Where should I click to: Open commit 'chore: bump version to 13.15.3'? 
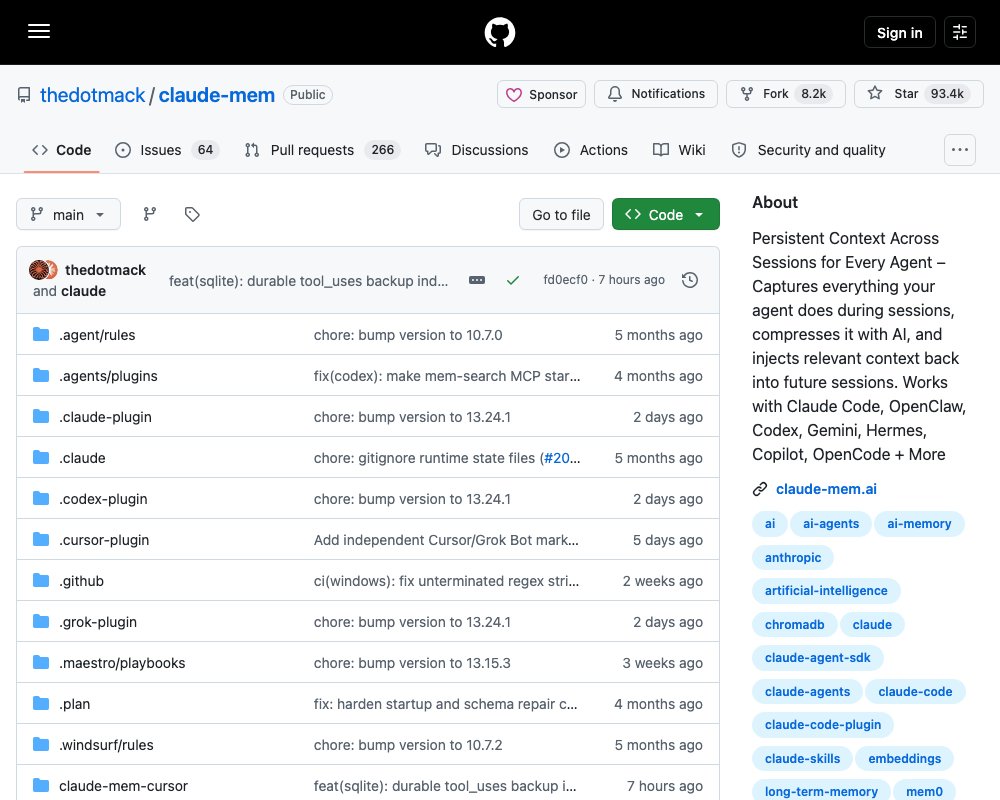412,663
